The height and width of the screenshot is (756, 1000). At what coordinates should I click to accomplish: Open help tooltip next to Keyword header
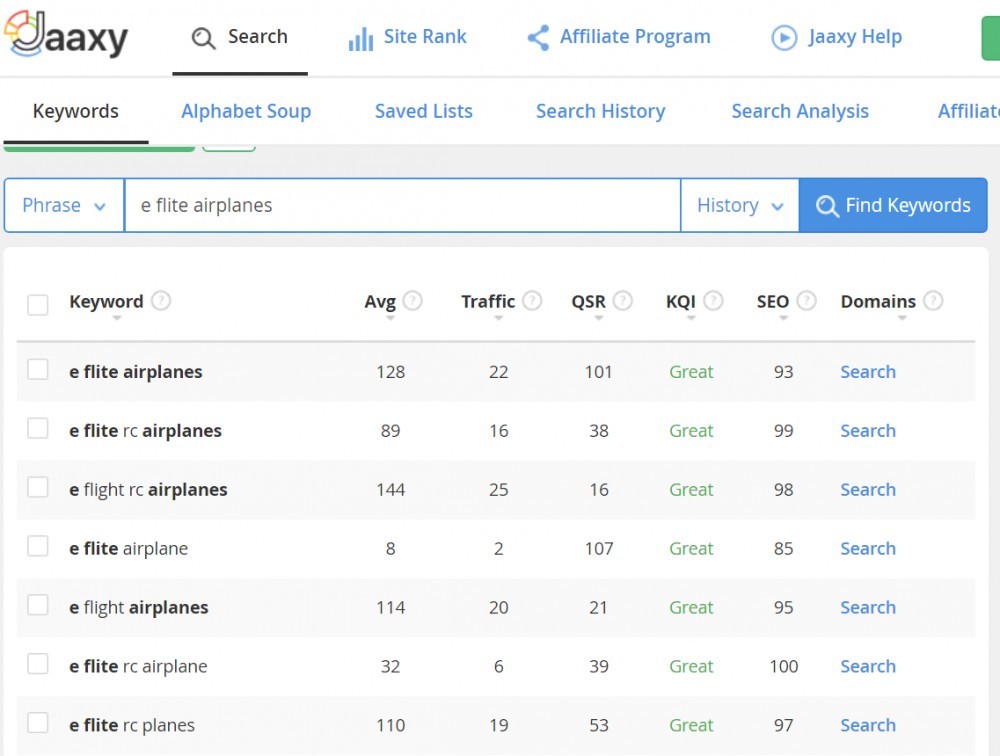pyautogui.click(x=161, y=300)
